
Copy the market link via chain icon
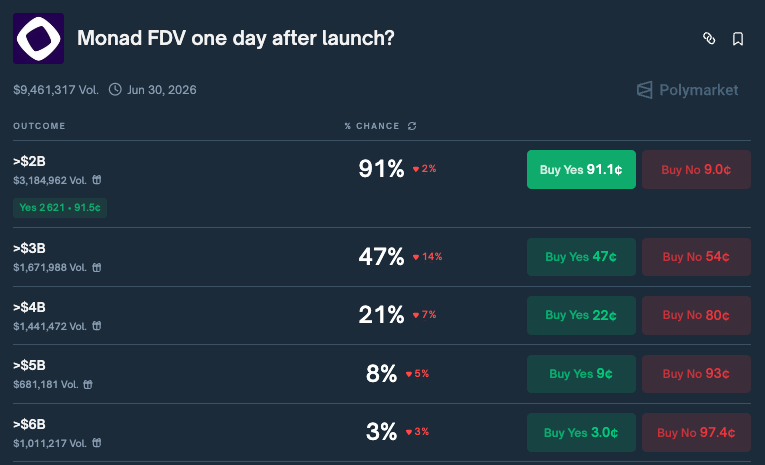point(709,39)
